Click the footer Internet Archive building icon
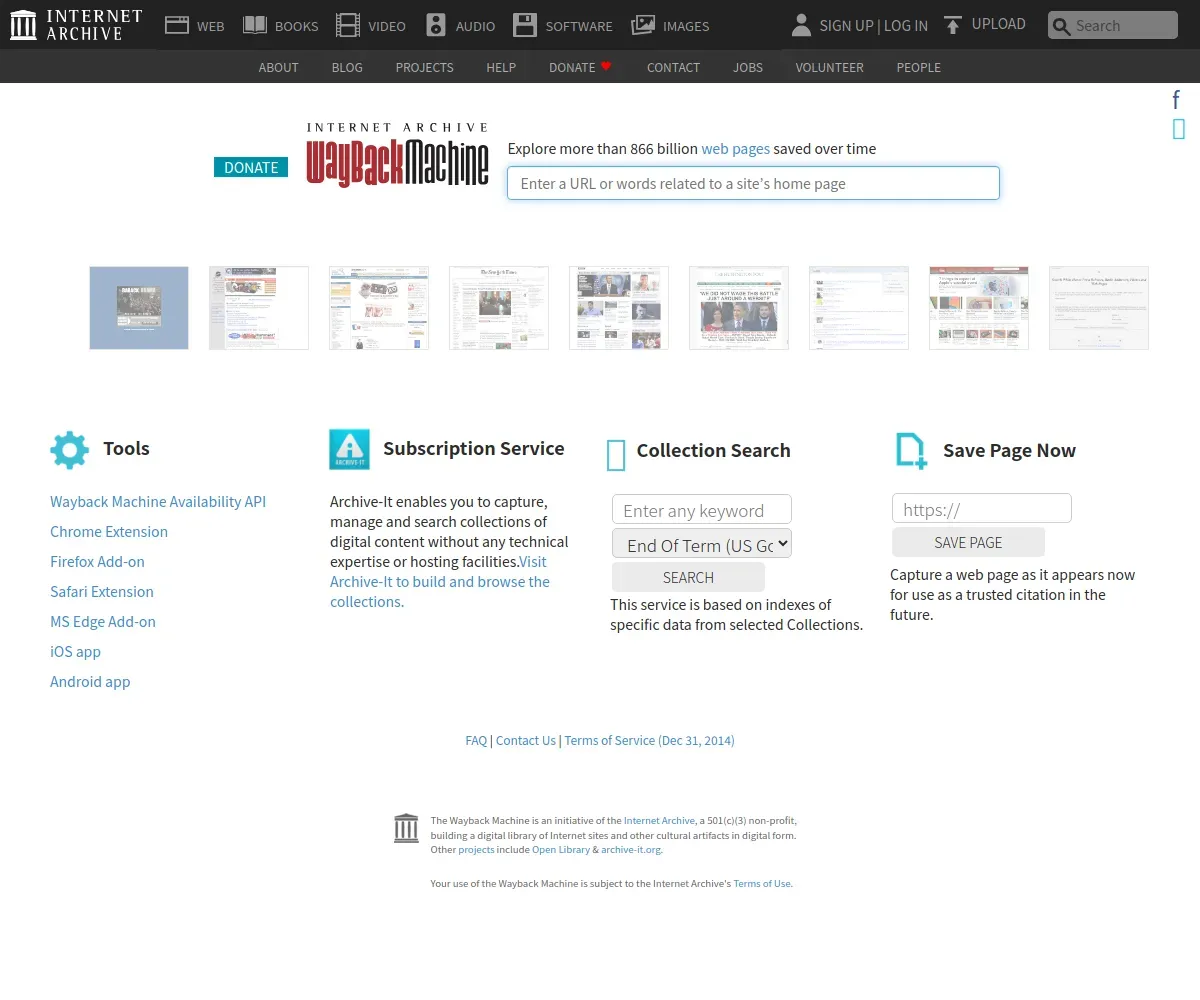 pyautogui.click(x=406, y=828)
